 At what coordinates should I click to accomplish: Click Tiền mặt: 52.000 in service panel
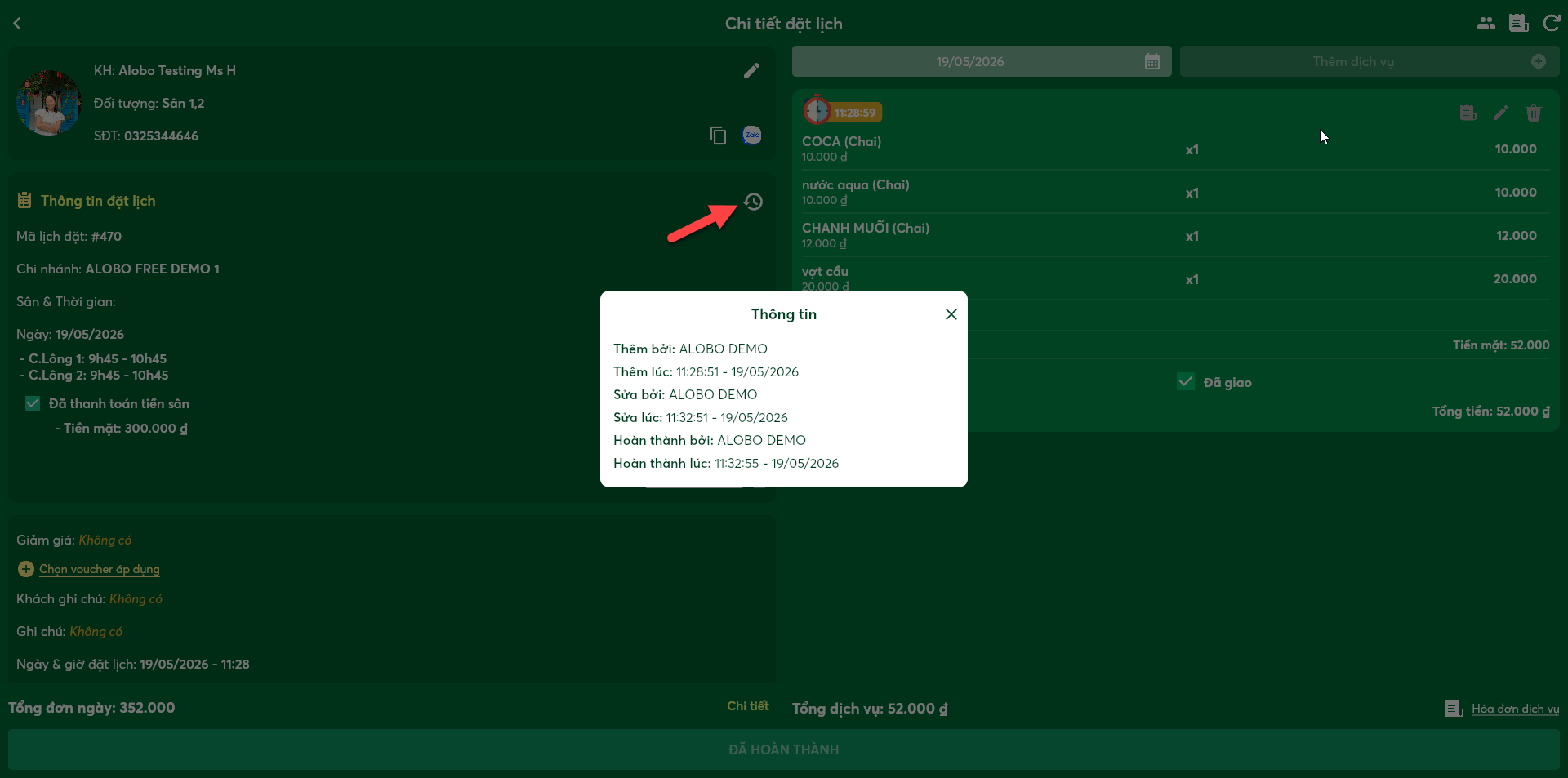point(1501,345)
